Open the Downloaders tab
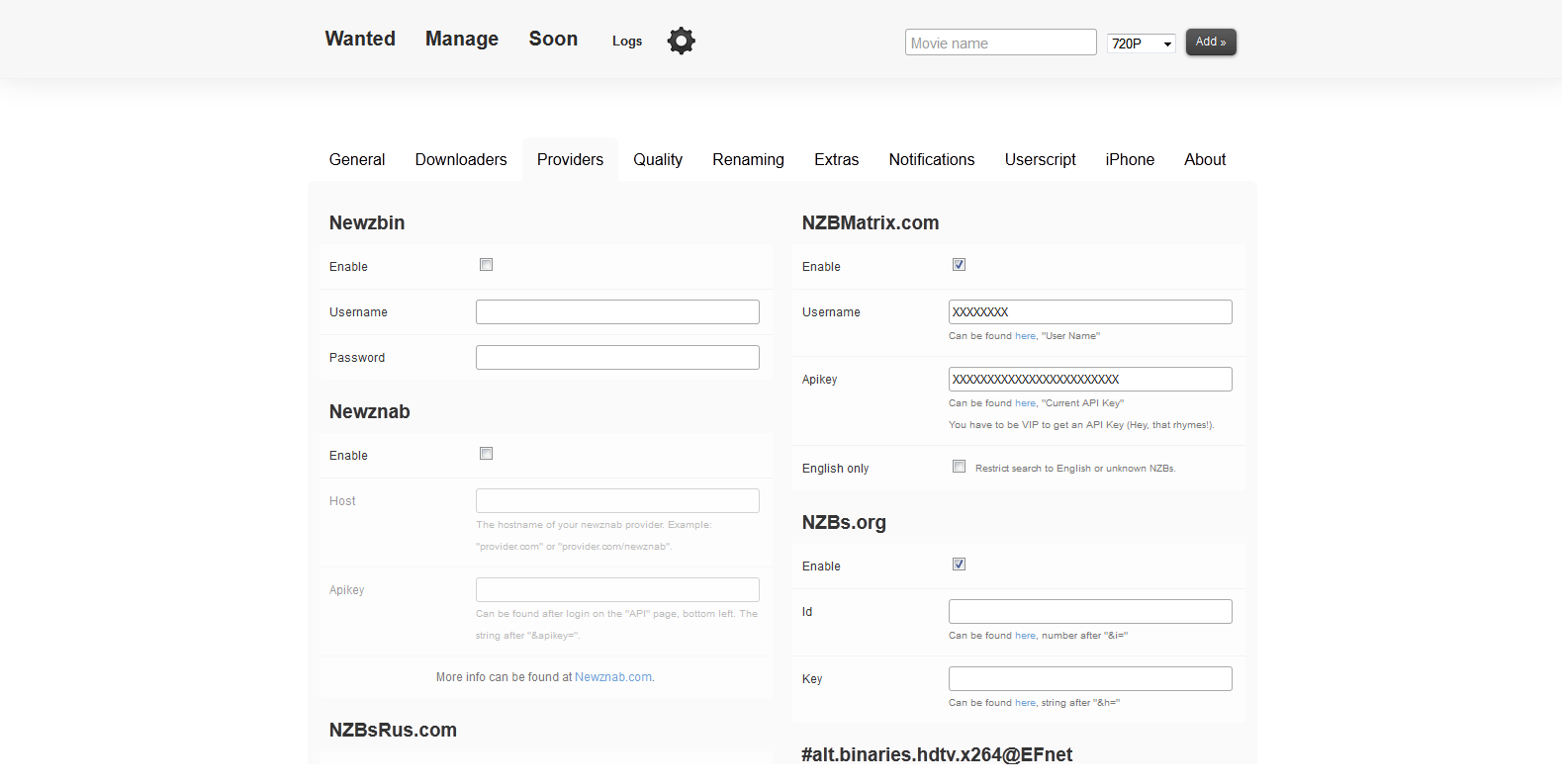 [x=461, y=159]
